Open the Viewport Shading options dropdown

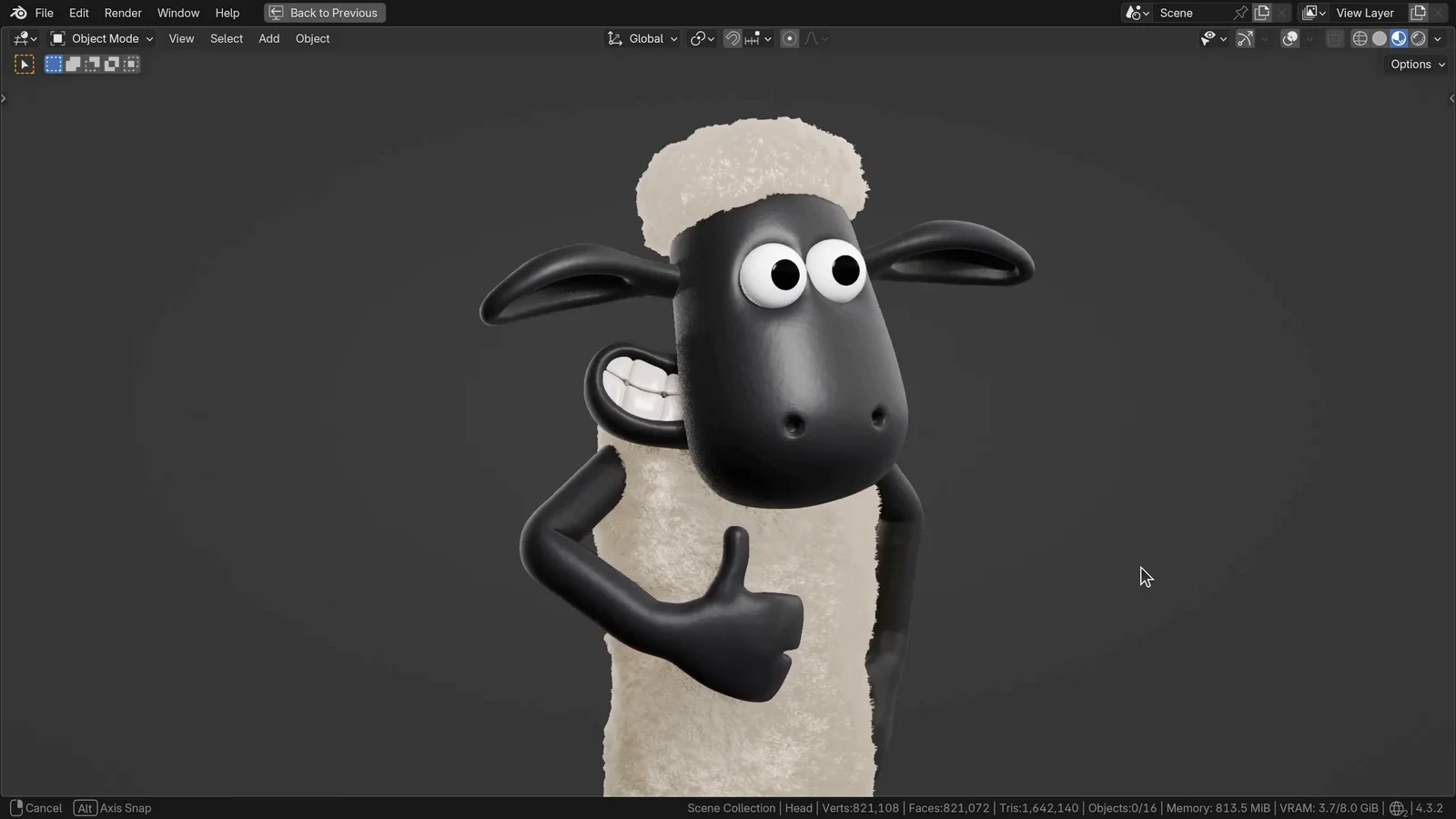click(1438, 38)
